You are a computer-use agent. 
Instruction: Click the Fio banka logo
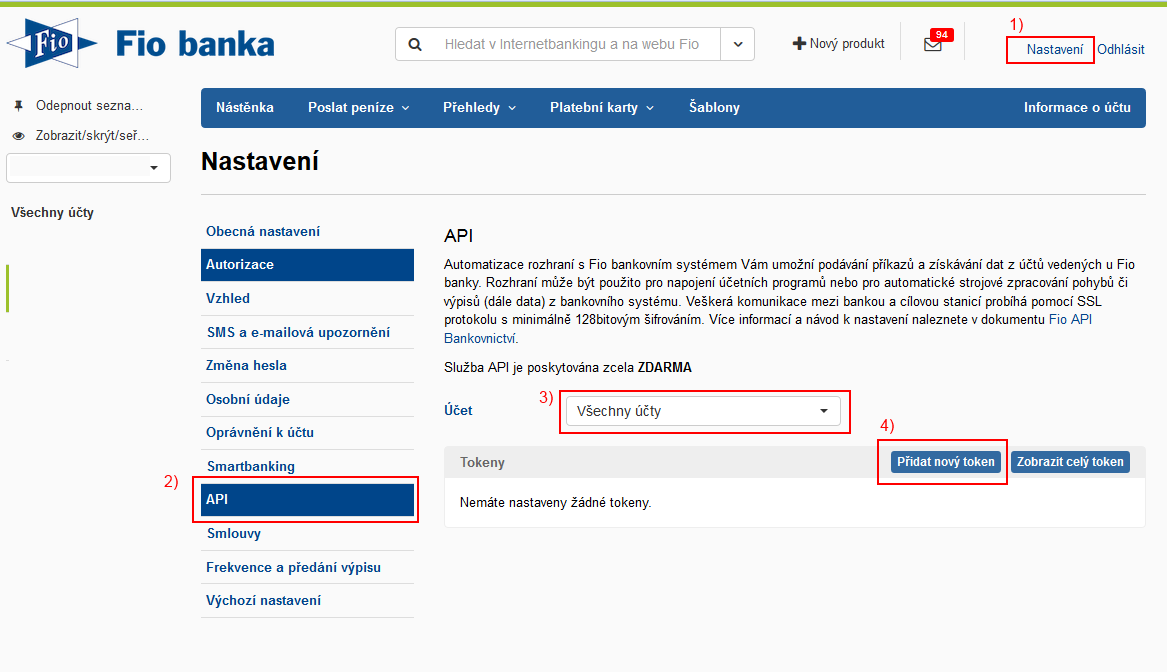point(141,43)
